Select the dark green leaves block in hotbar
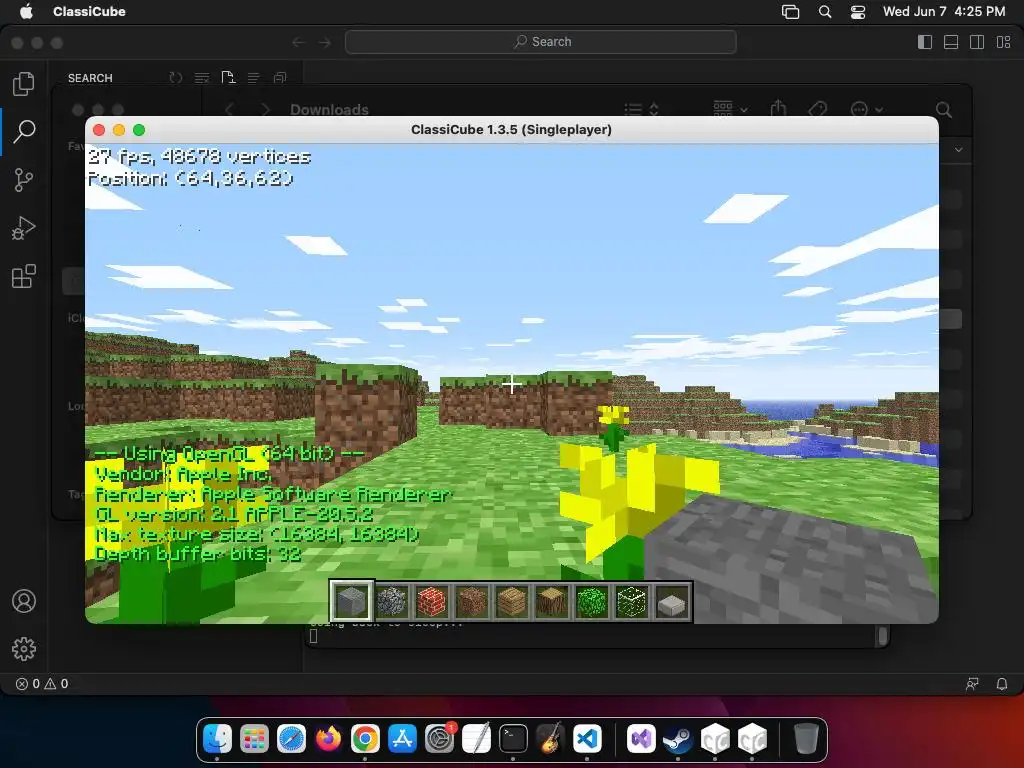1024x768 pixels. point(592,601)
